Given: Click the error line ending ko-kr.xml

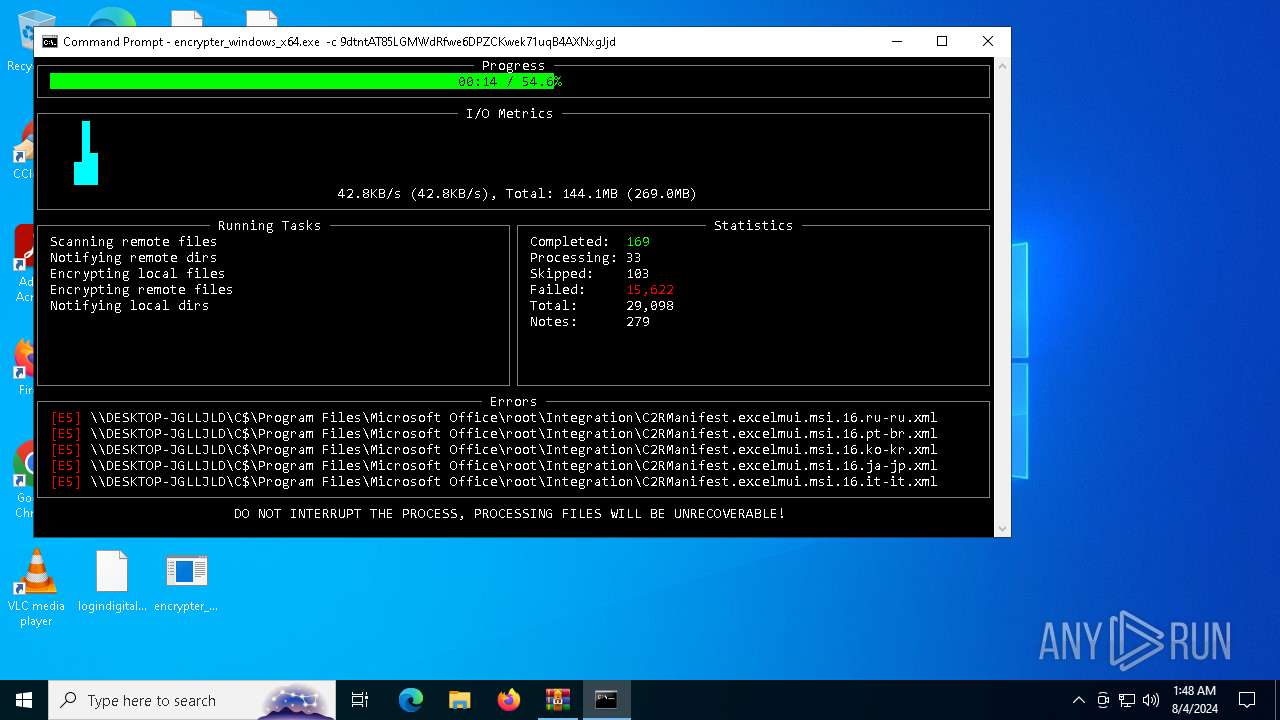Looking at the screenshot, I should pos(494,449).
